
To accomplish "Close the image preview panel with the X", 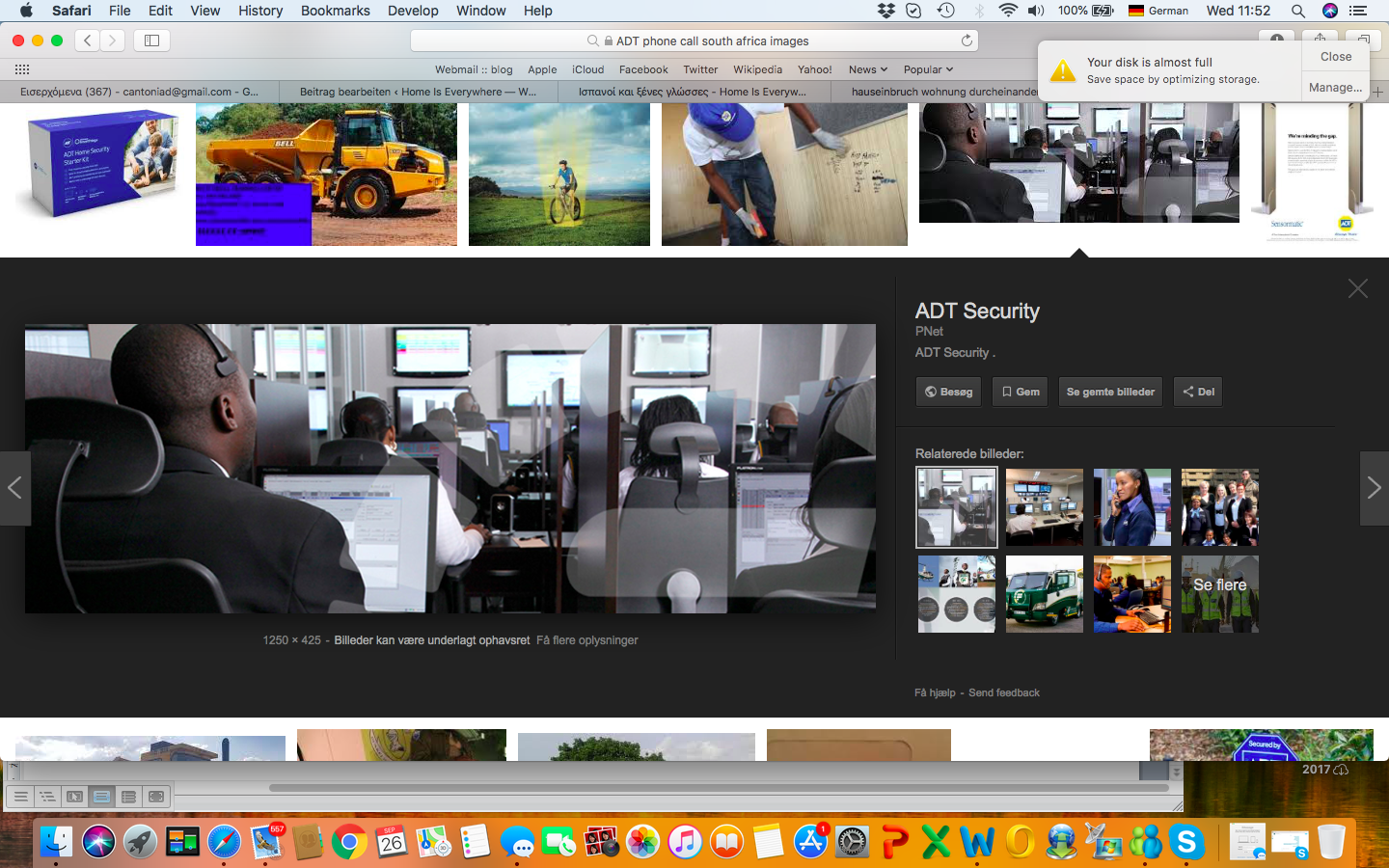I will pyautogui.click(x=1358, y=288).
